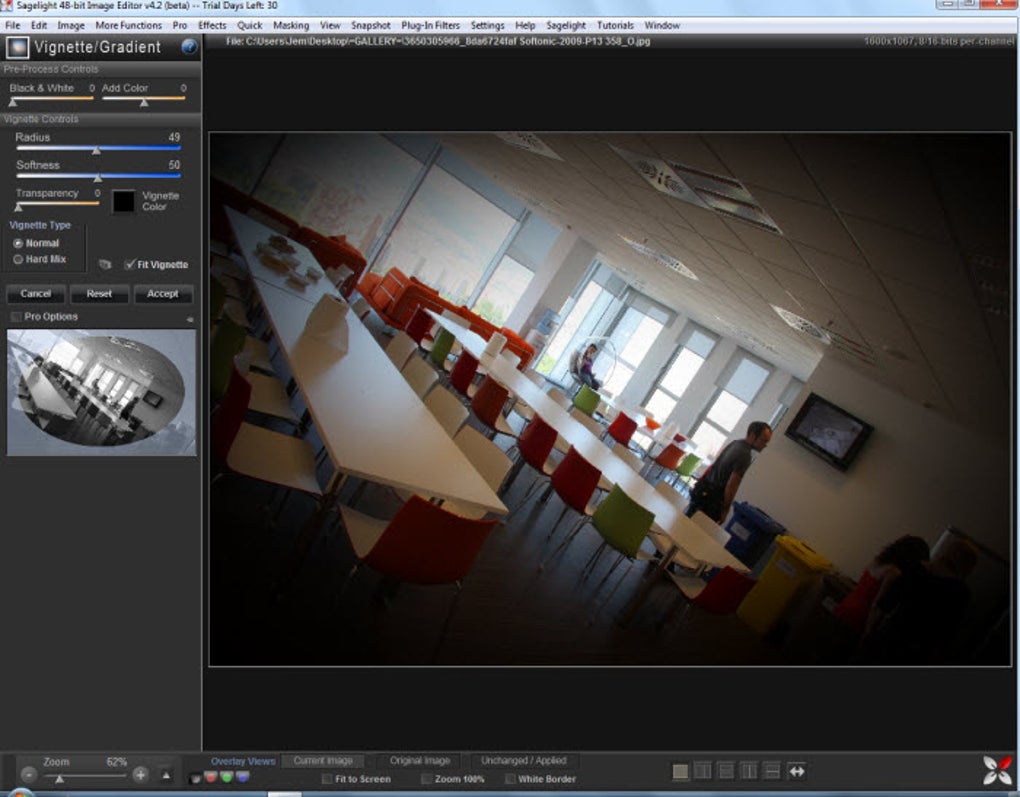Click the zoom out minus button
Image resolution: width=1020 pixels, height=797 pixels.
(29, 774)
